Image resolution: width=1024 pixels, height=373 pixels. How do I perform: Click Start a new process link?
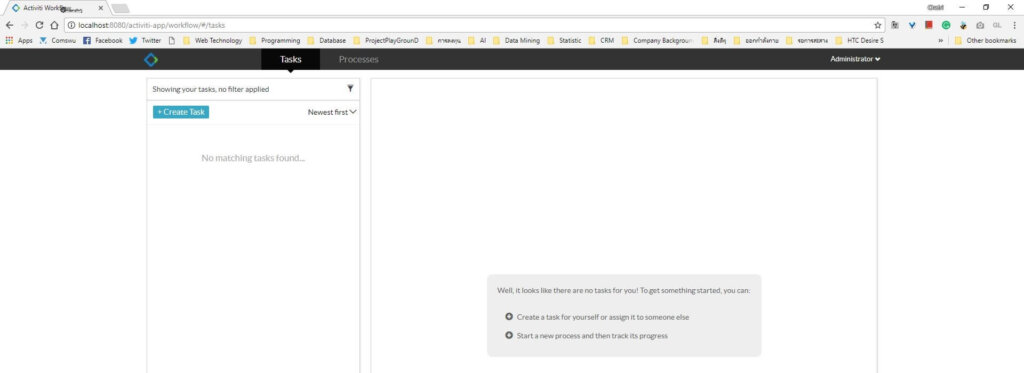click(592, 336)
